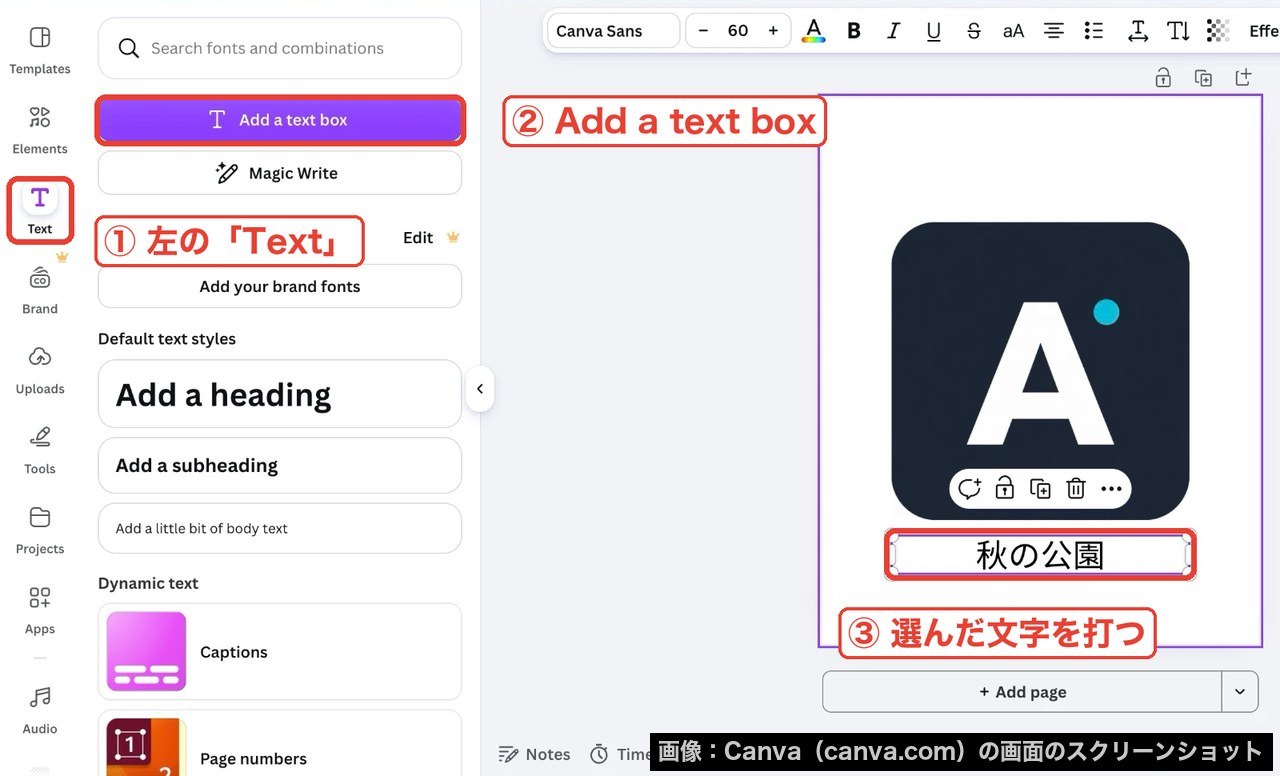
Task: Insert the Add a subheading style
Action: coord(280,465)
